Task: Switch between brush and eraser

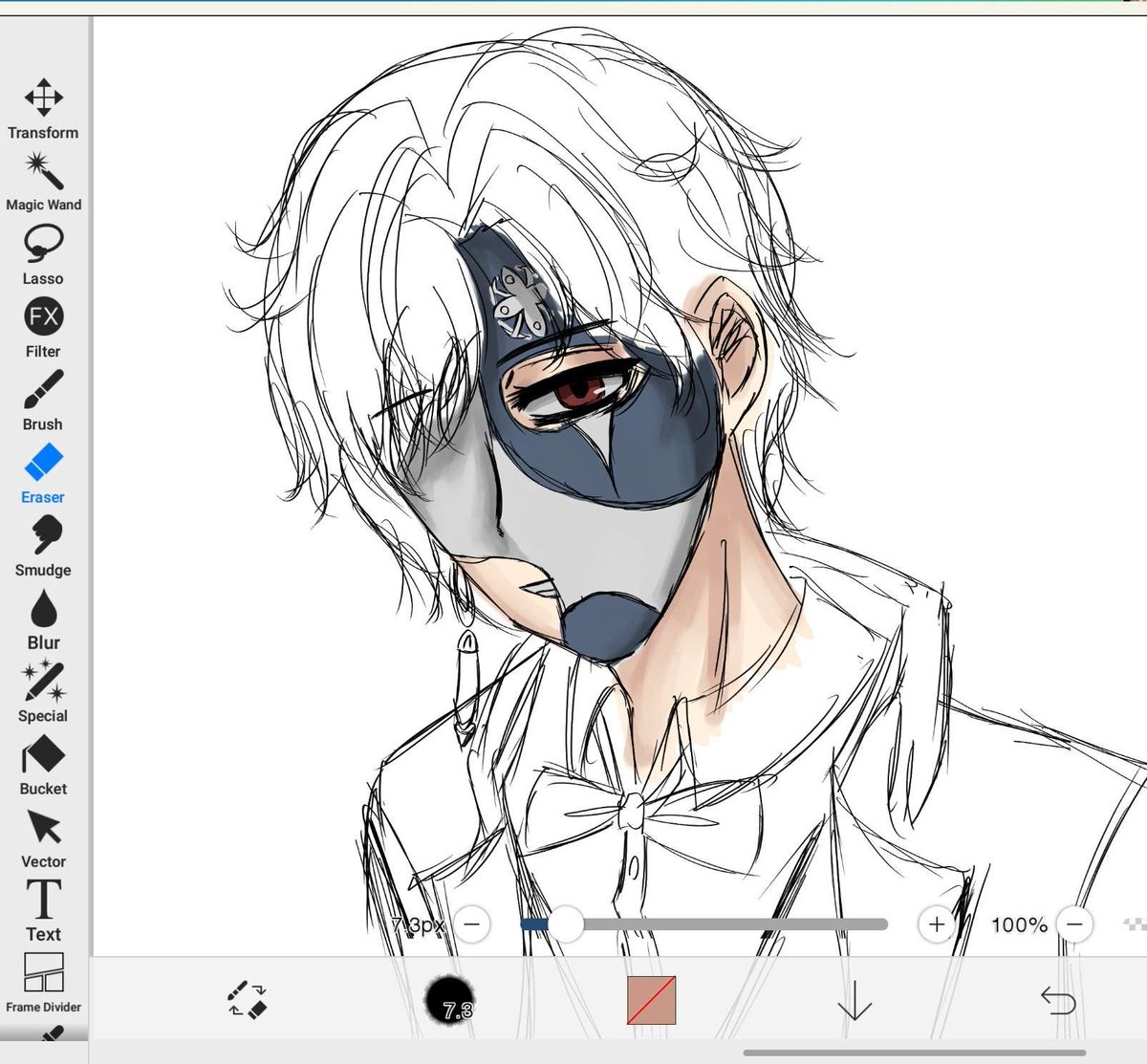Action: tap(248, 999)
